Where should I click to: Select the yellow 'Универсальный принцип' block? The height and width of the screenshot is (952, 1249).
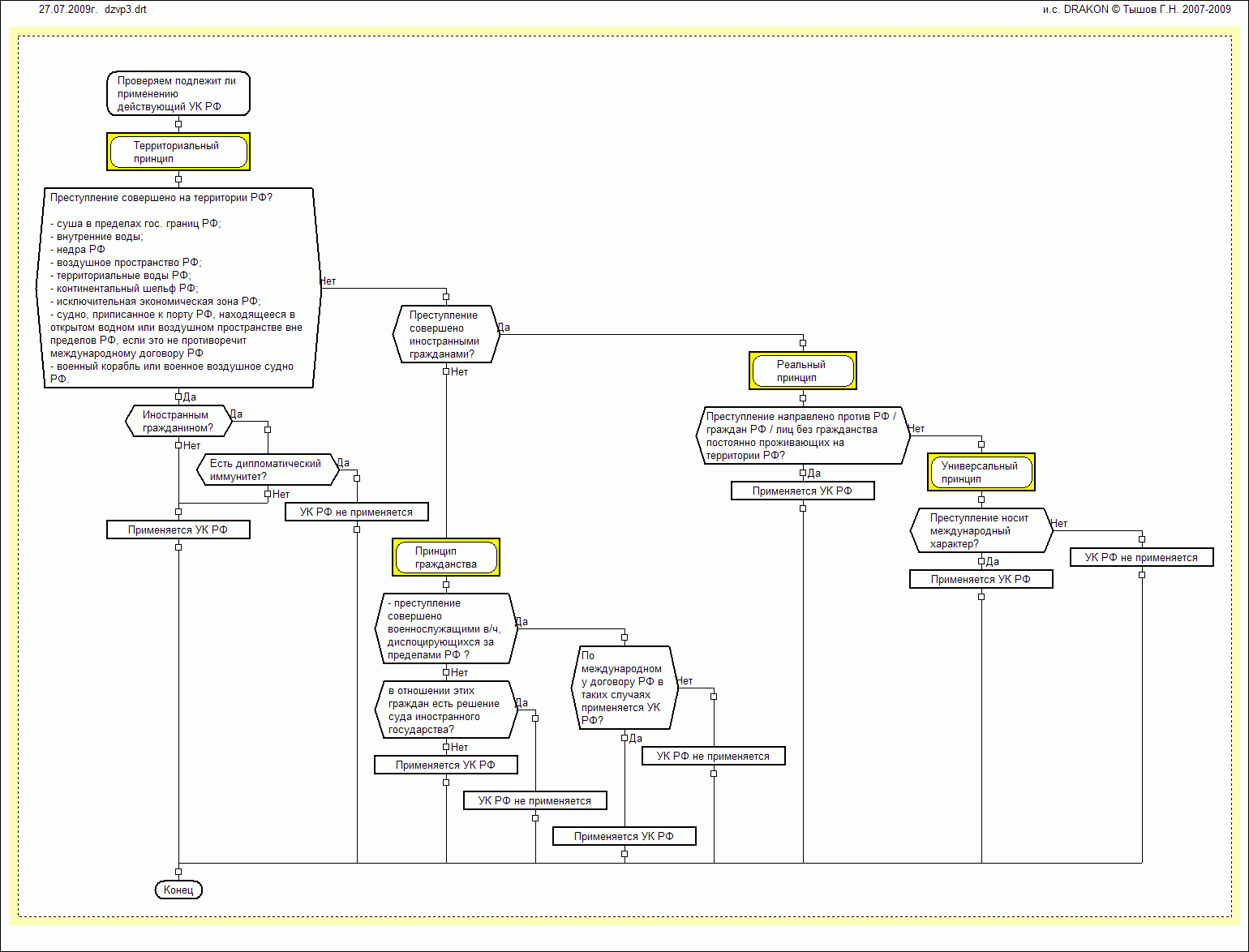[x=981, y=473]
